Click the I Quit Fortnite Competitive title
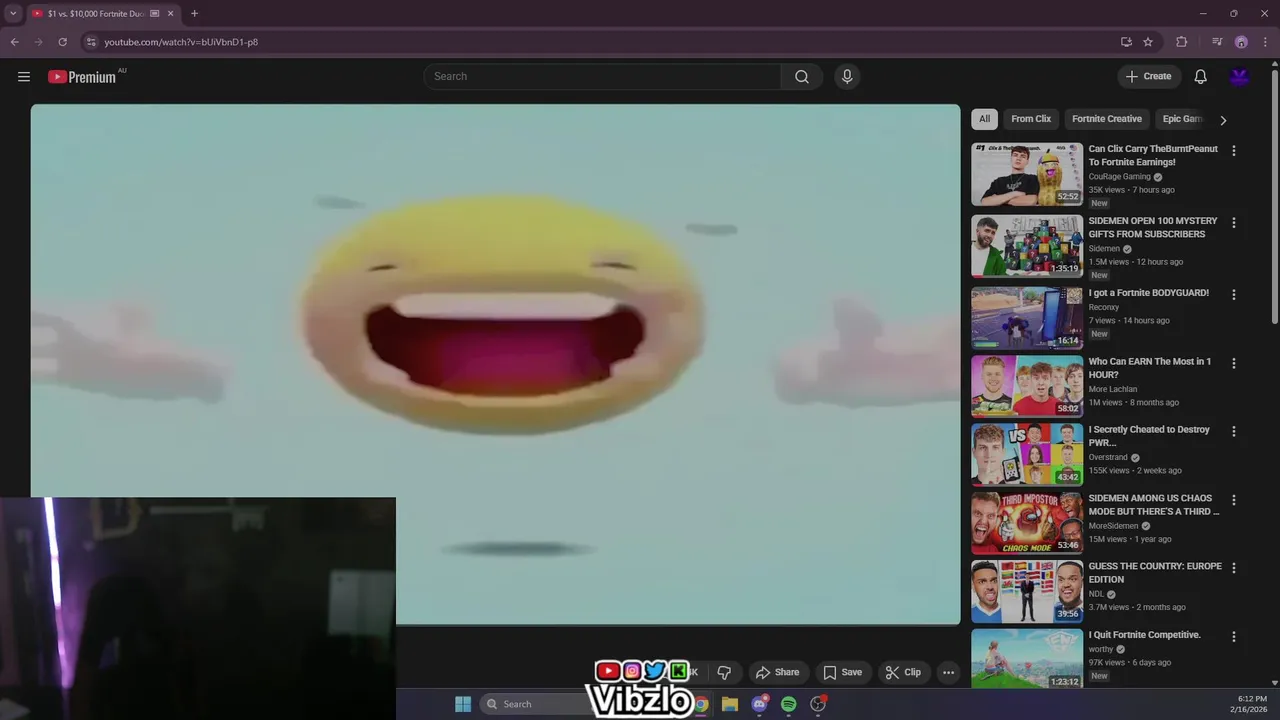The height and width of the screenshot is (720, 1280). 1145,635
